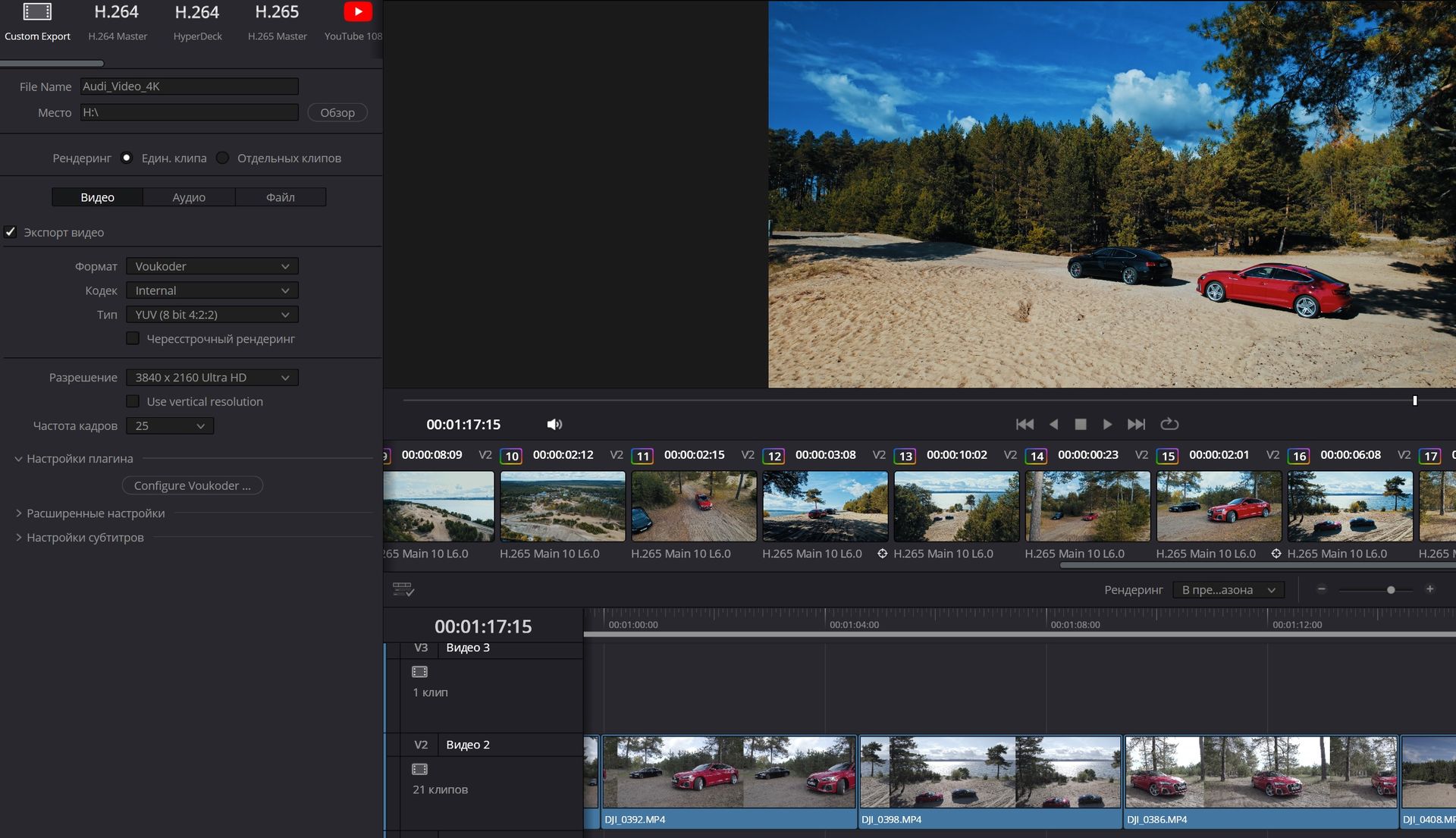Viewport: 1456px width, 838px height.
Task: Click the timeline zoom slider handle
Action: pyautogui.click(x=1391, y=590)
